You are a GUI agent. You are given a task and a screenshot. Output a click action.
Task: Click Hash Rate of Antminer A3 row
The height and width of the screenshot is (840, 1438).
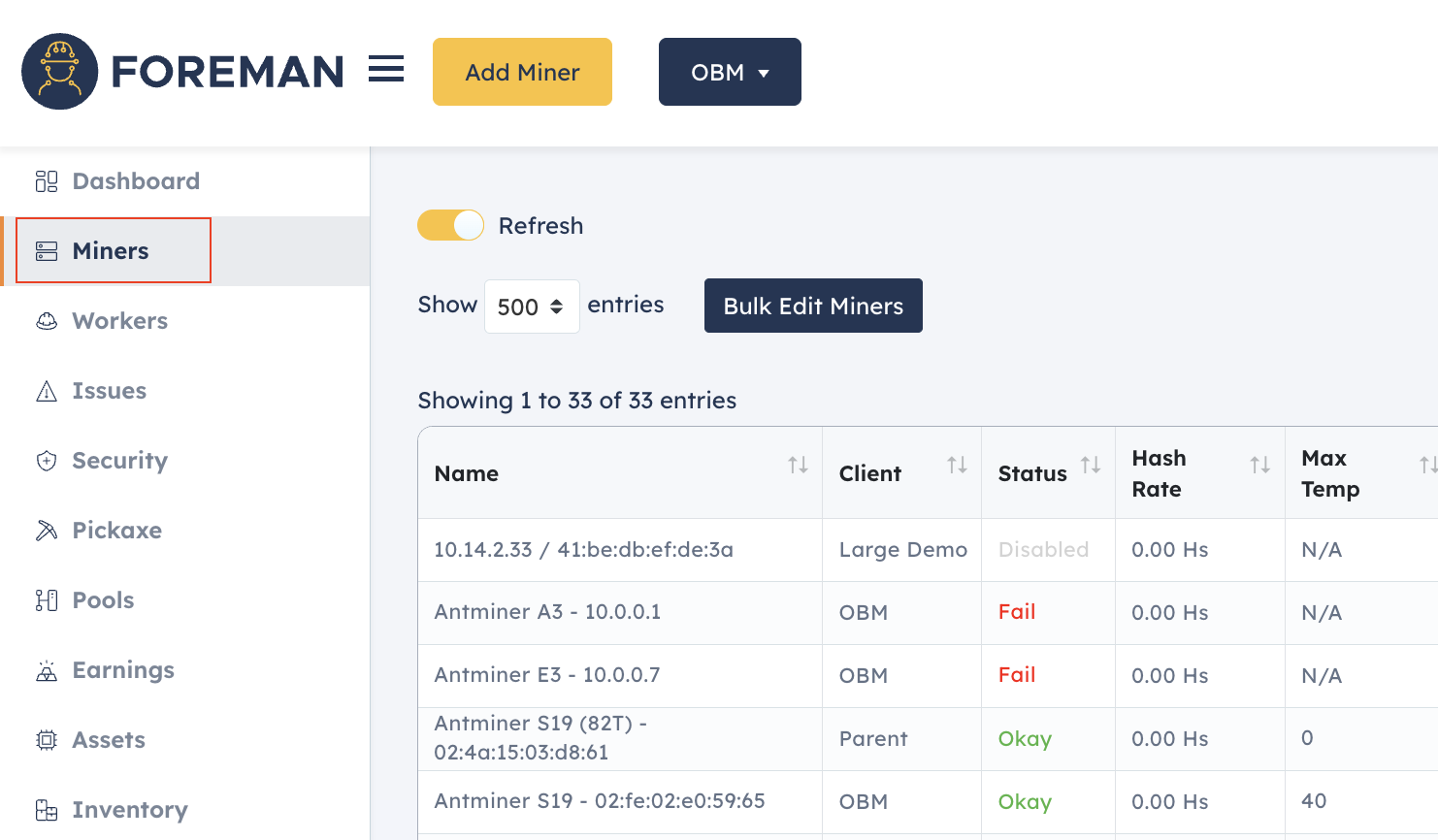click(1169, 613)
